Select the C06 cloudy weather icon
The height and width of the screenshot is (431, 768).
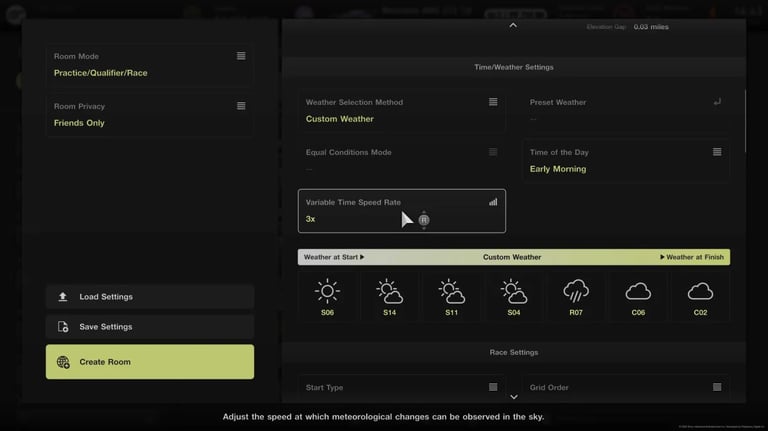(638, 291)
